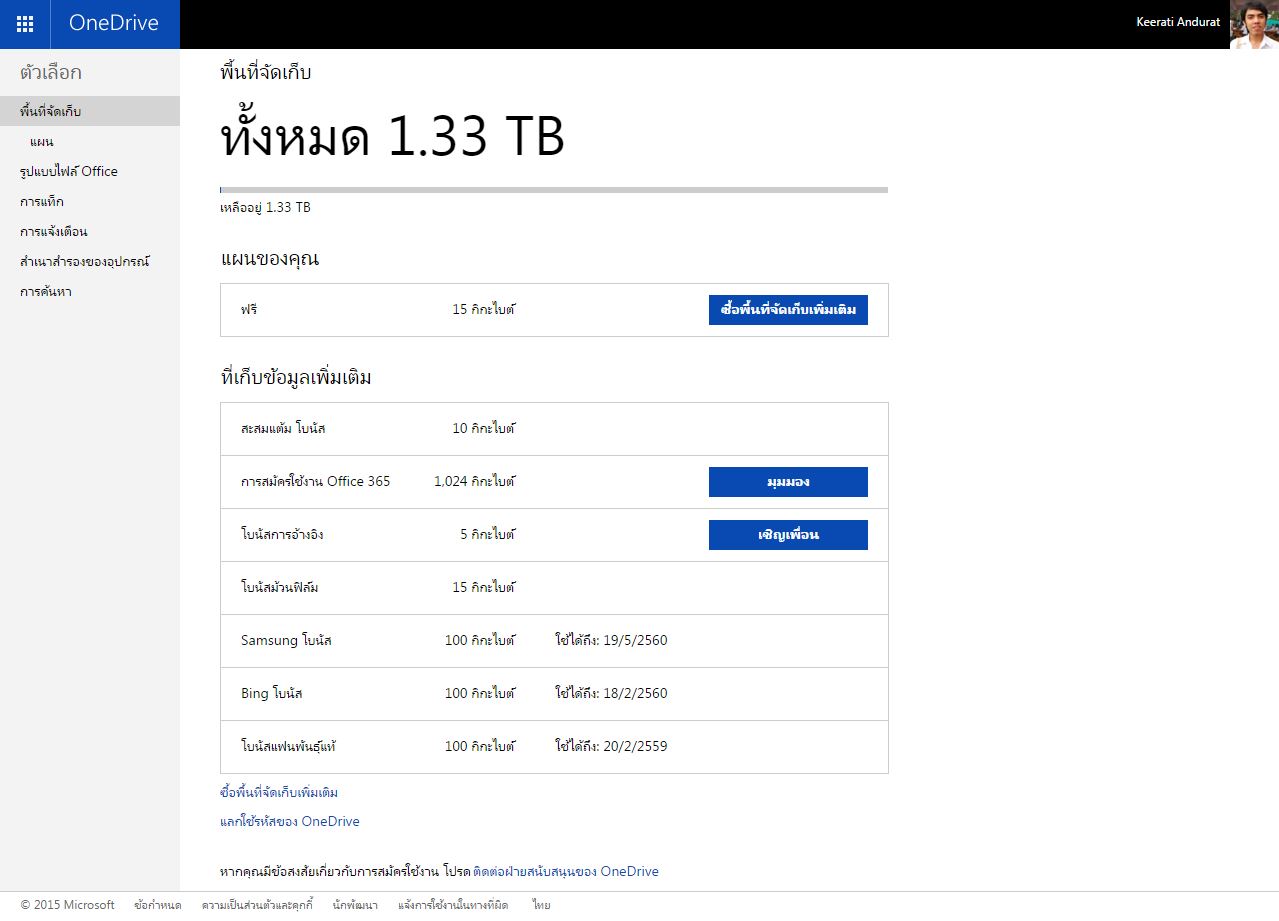1279x921 pixels.
Task: Click Bing โบนัส row label
Action: tap(272, 694)
